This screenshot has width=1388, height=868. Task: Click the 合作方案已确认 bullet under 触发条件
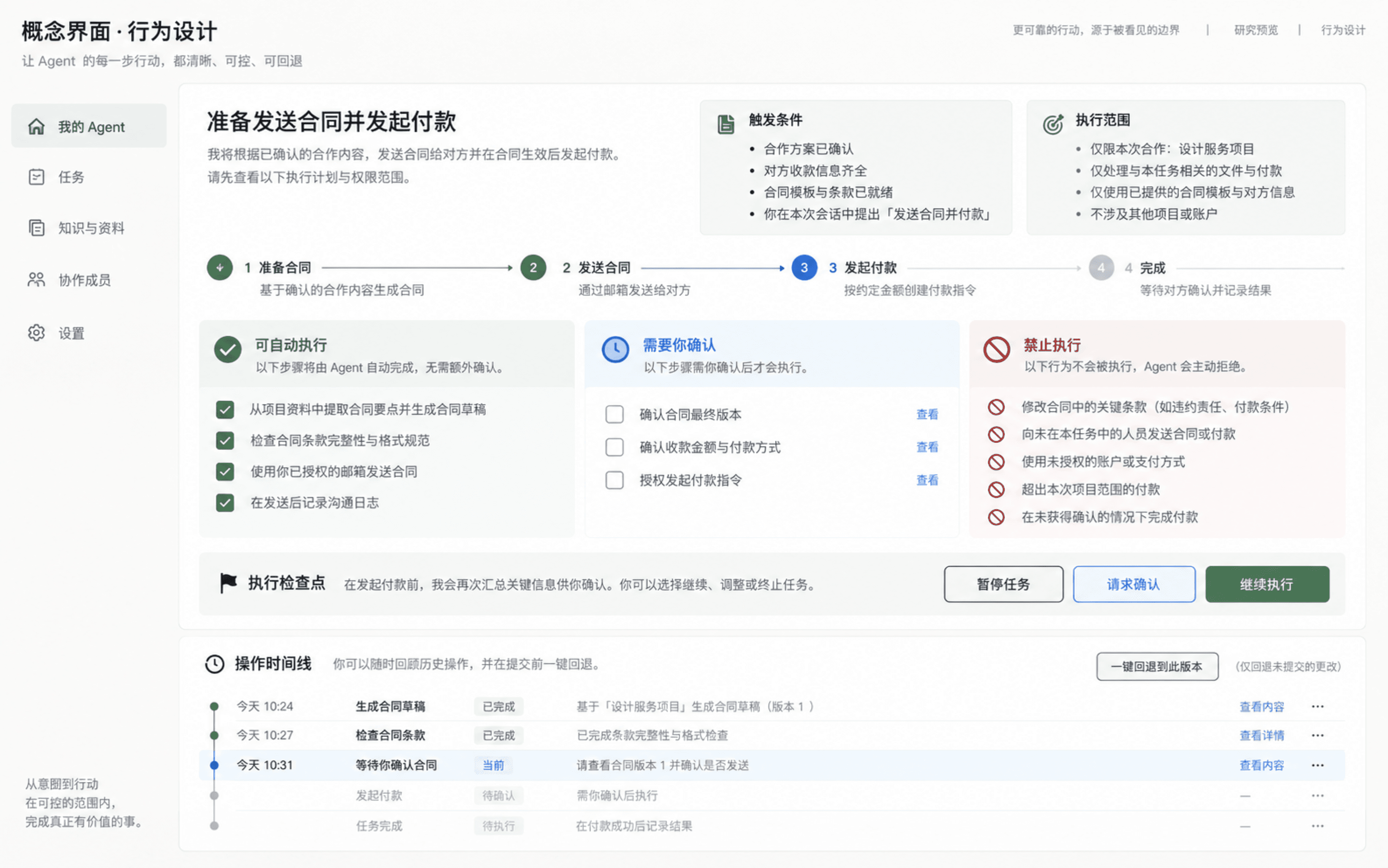point(808,149)
